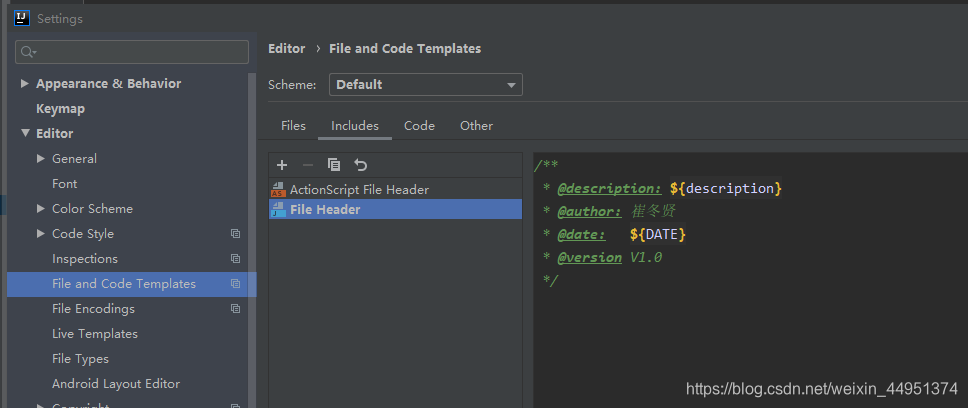
Task: Click the IntelliJ IDEA logo in title bar
Action: pyautogui.click(x=22, y=19)
